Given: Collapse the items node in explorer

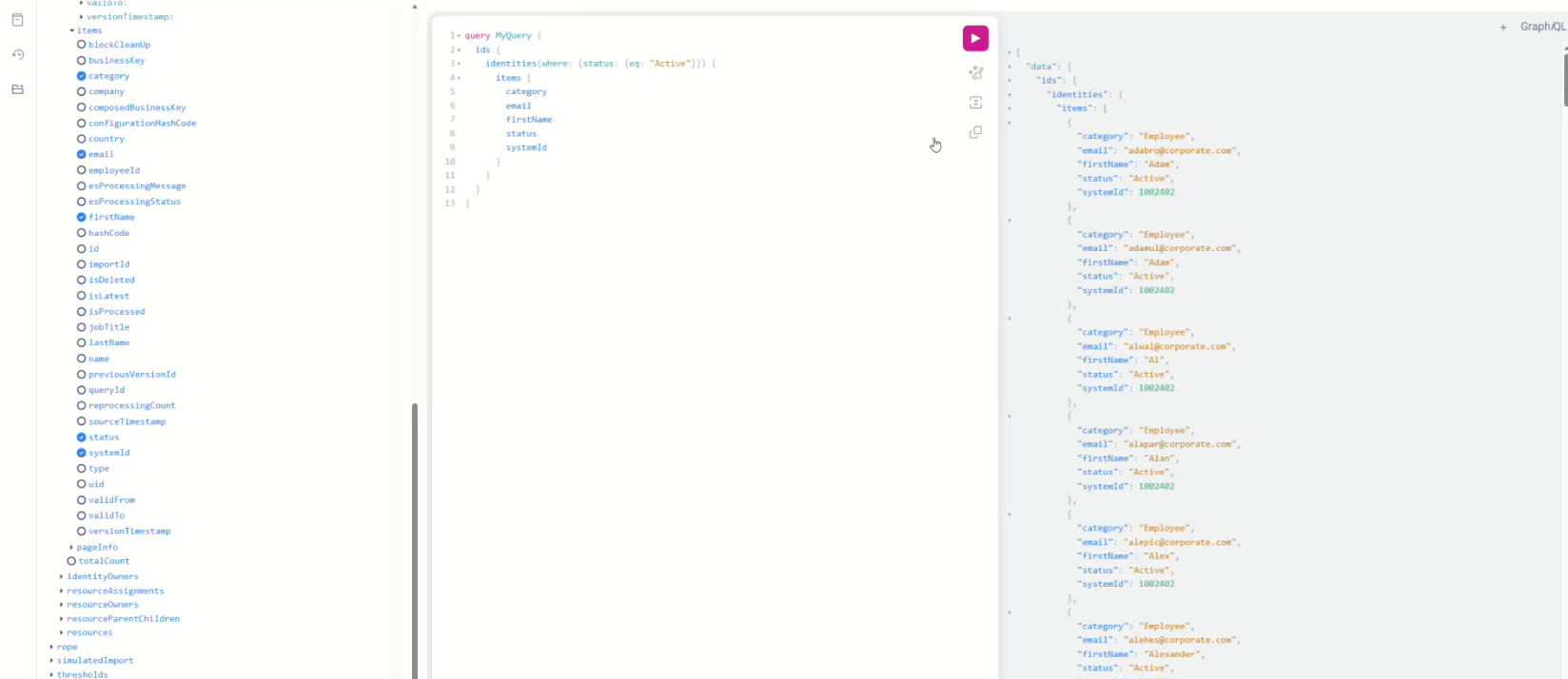Looking at the screenshot, I should [x=71, y=30].
